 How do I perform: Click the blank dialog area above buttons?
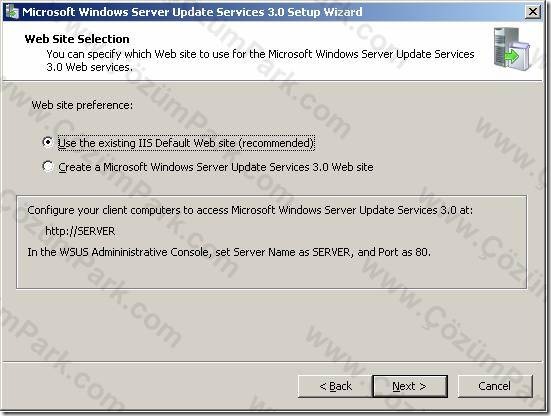pyautogui.click(x=271, y=325)
